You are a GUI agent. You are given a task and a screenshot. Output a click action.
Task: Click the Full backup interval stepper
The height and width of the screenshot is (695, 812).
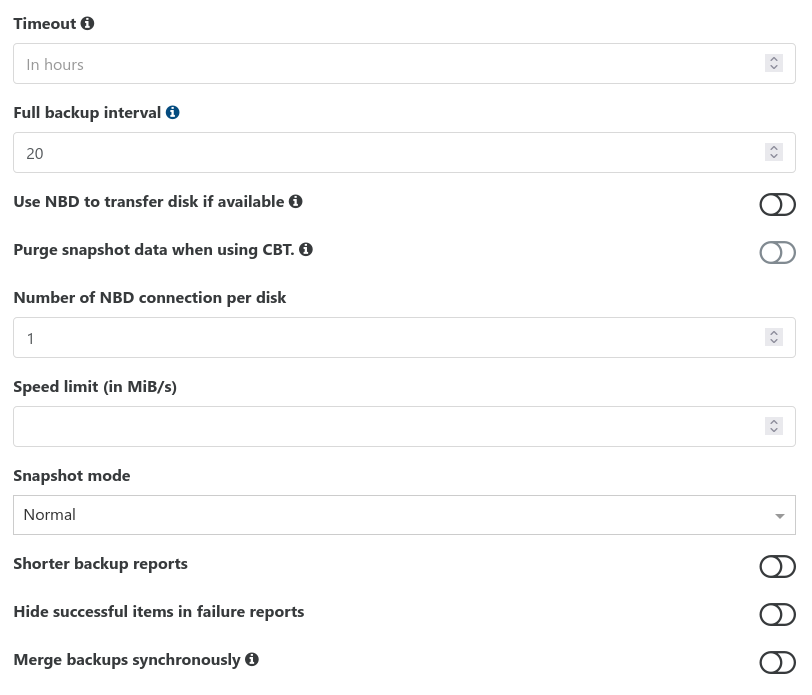(x=774, y=152)
